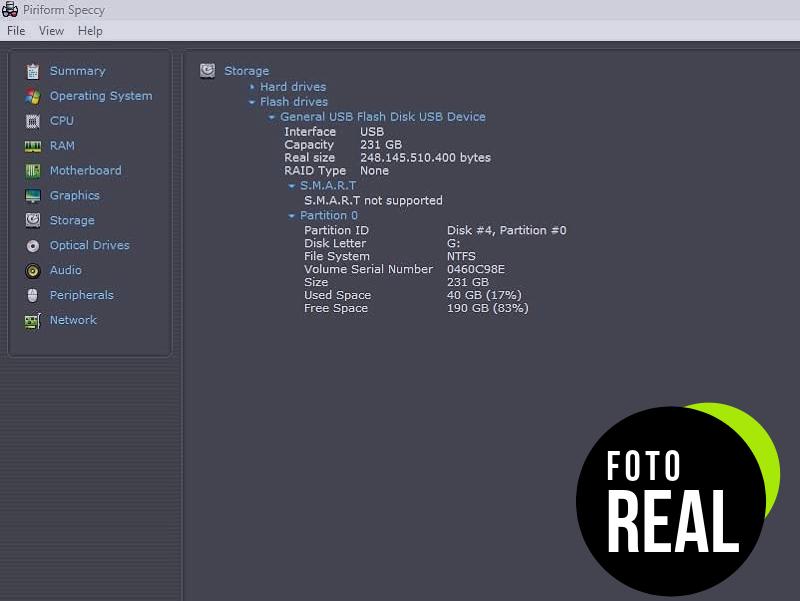Open the Peripherals section
800x601 pixels.
(82, 295)
